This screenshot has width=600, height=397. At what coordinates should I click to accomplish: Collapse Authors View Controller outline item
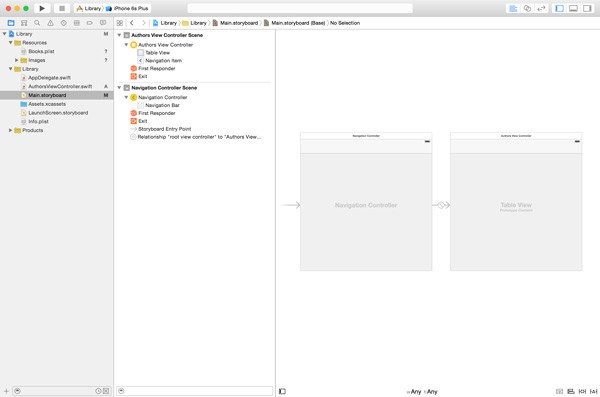pos(126,45)
